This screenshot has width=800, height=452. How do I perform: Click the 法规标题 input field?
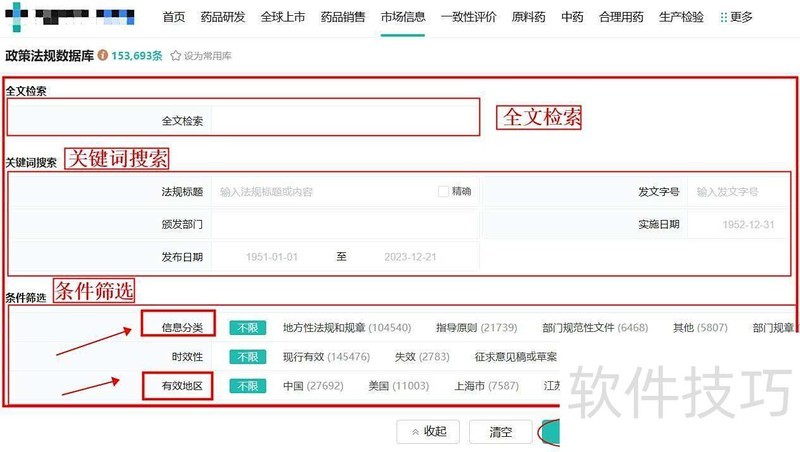325,192
